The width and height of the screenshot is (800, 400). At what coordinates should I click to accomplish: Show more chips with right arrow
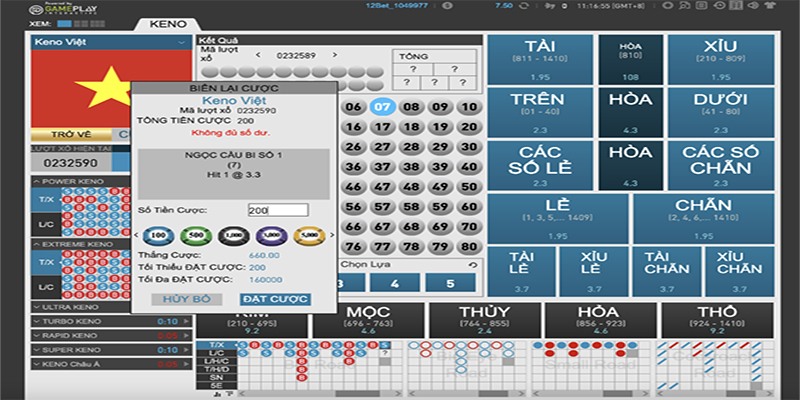point(332,235)
